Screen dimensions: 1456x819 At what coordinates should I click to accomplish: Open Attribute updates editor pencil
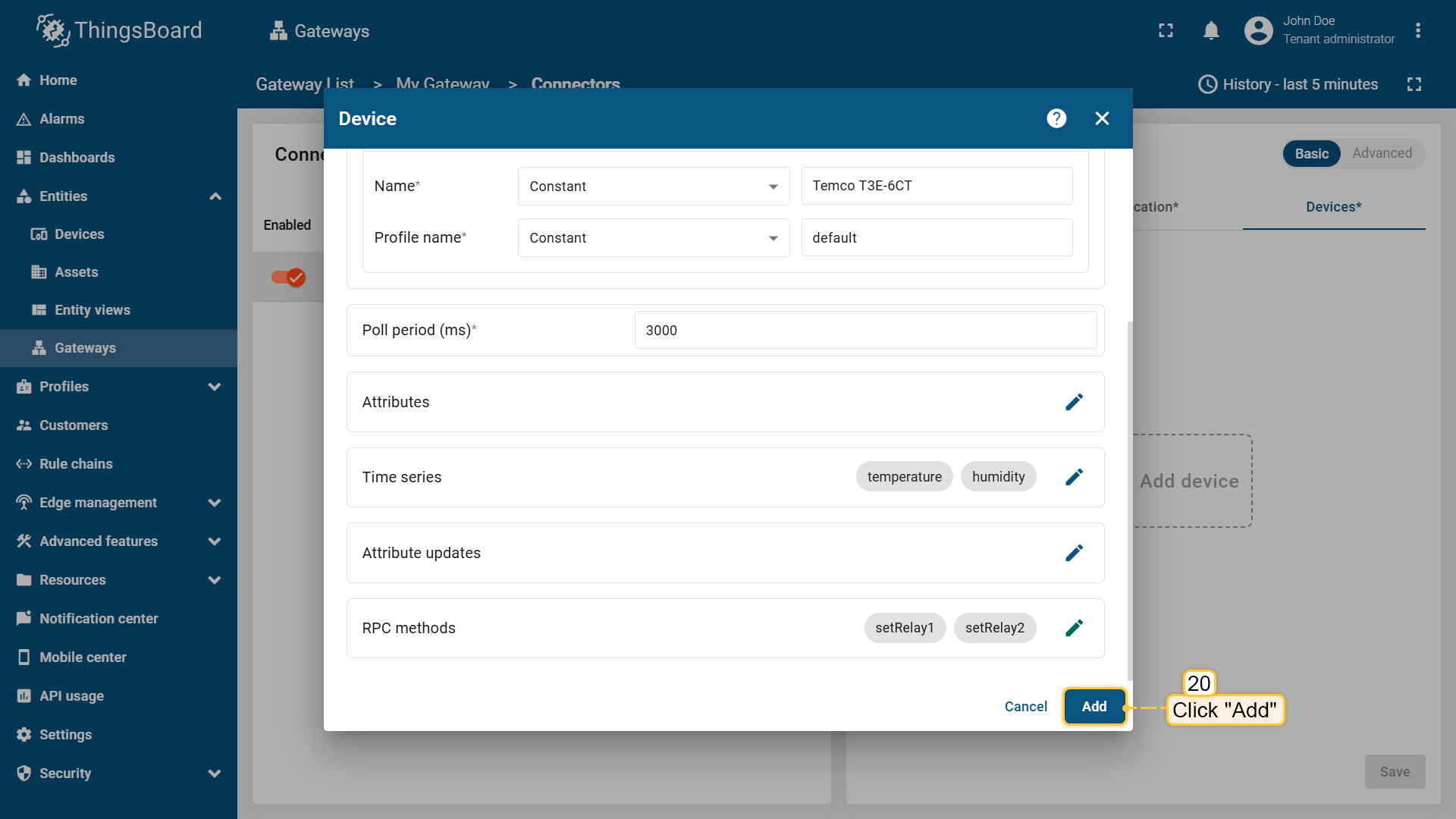pos(1074,553)
